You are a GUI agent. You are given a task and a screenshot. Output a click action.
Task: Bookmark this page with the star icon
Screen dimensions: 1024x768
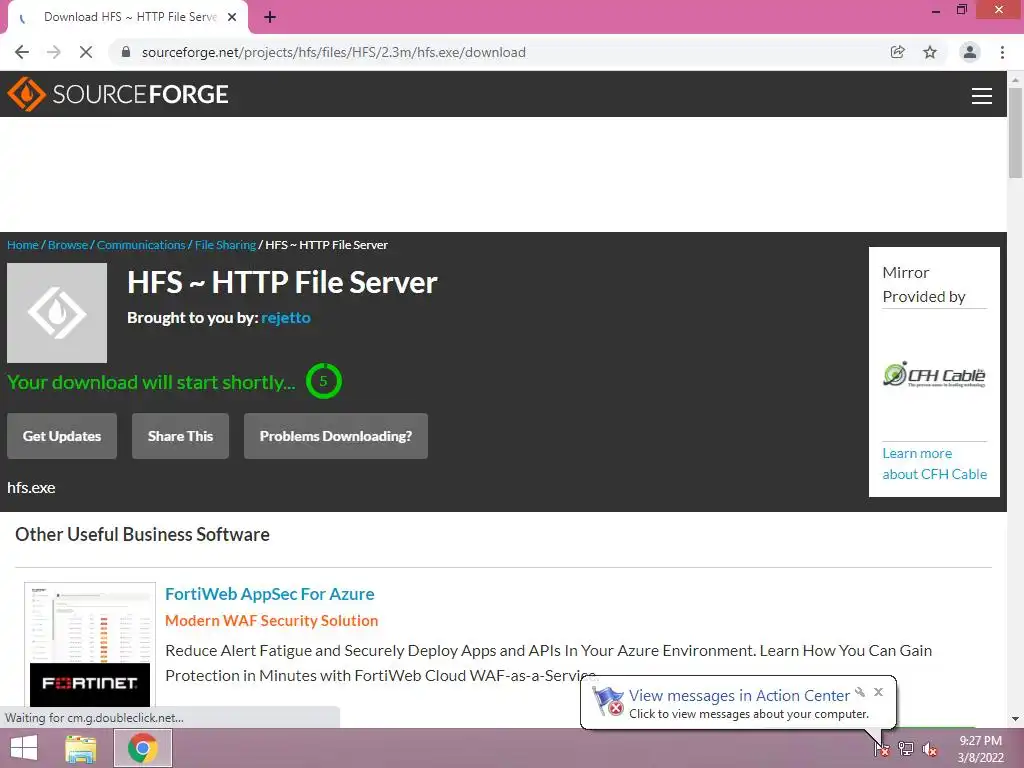[930, 52]
